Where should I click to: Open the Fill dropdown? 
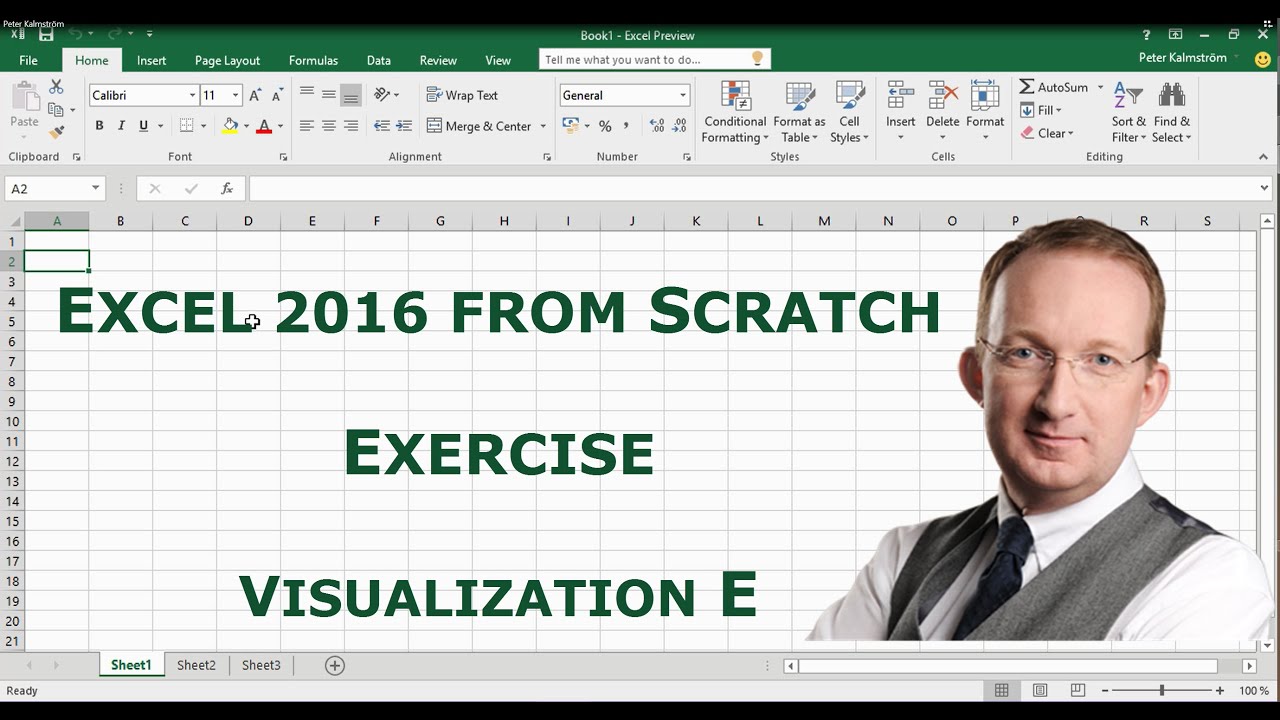click(x=1042, y=110)
